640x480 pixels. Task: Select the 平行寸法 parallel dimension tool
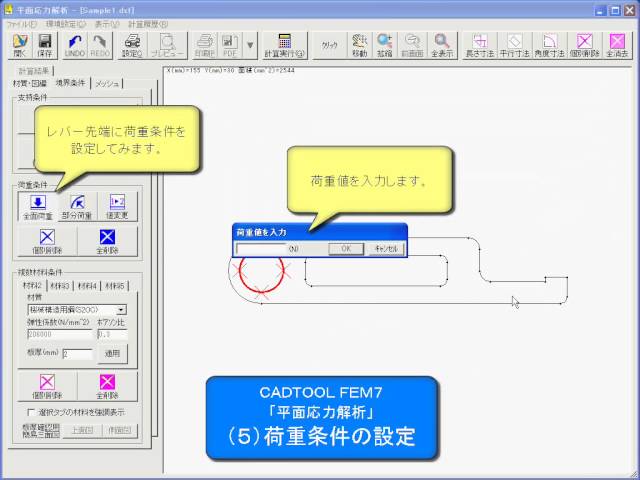514,46
